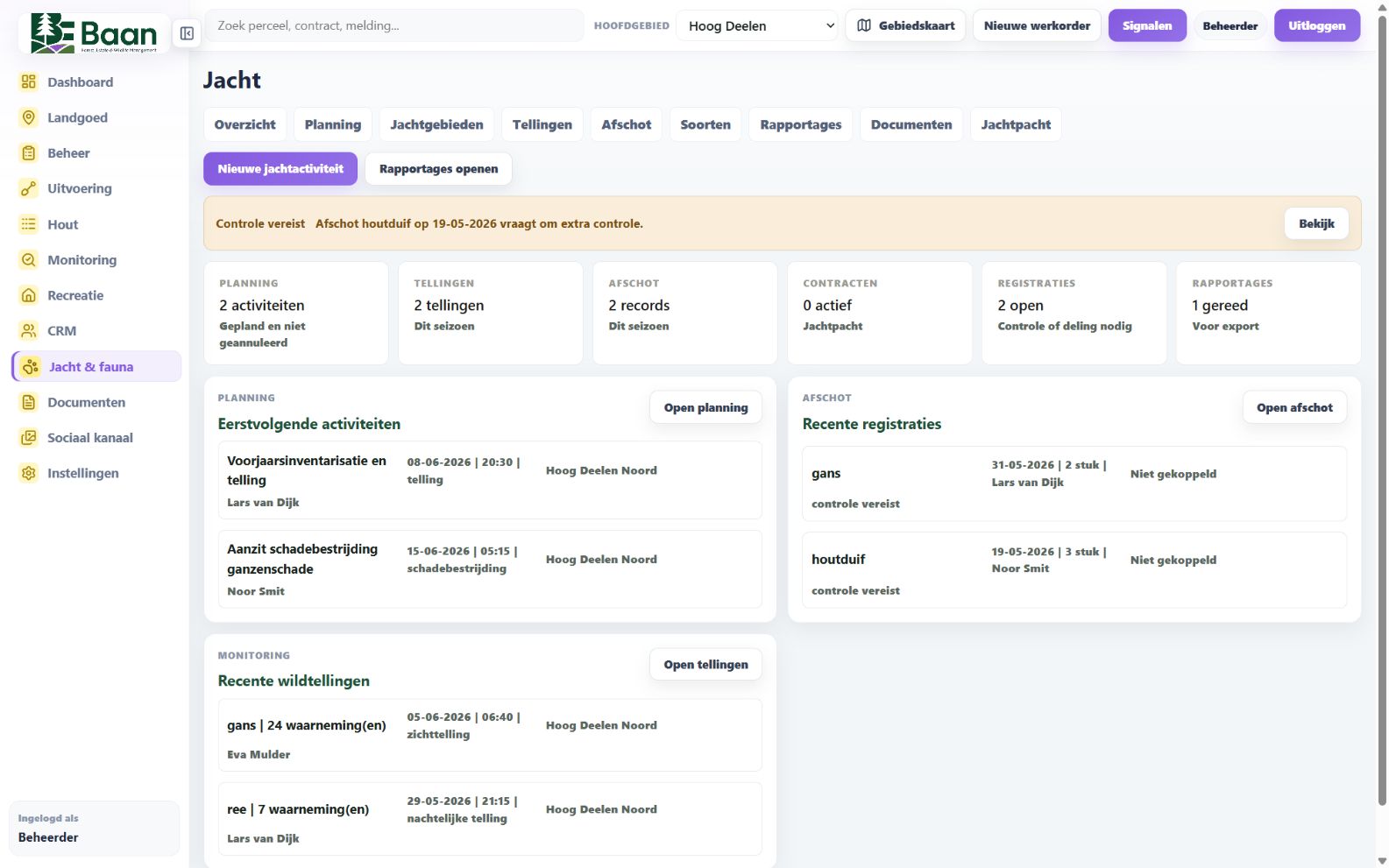This screenshot has height=868, width=1389.
Task: Select the houtduif registration row
Action: coord(1074,570)
